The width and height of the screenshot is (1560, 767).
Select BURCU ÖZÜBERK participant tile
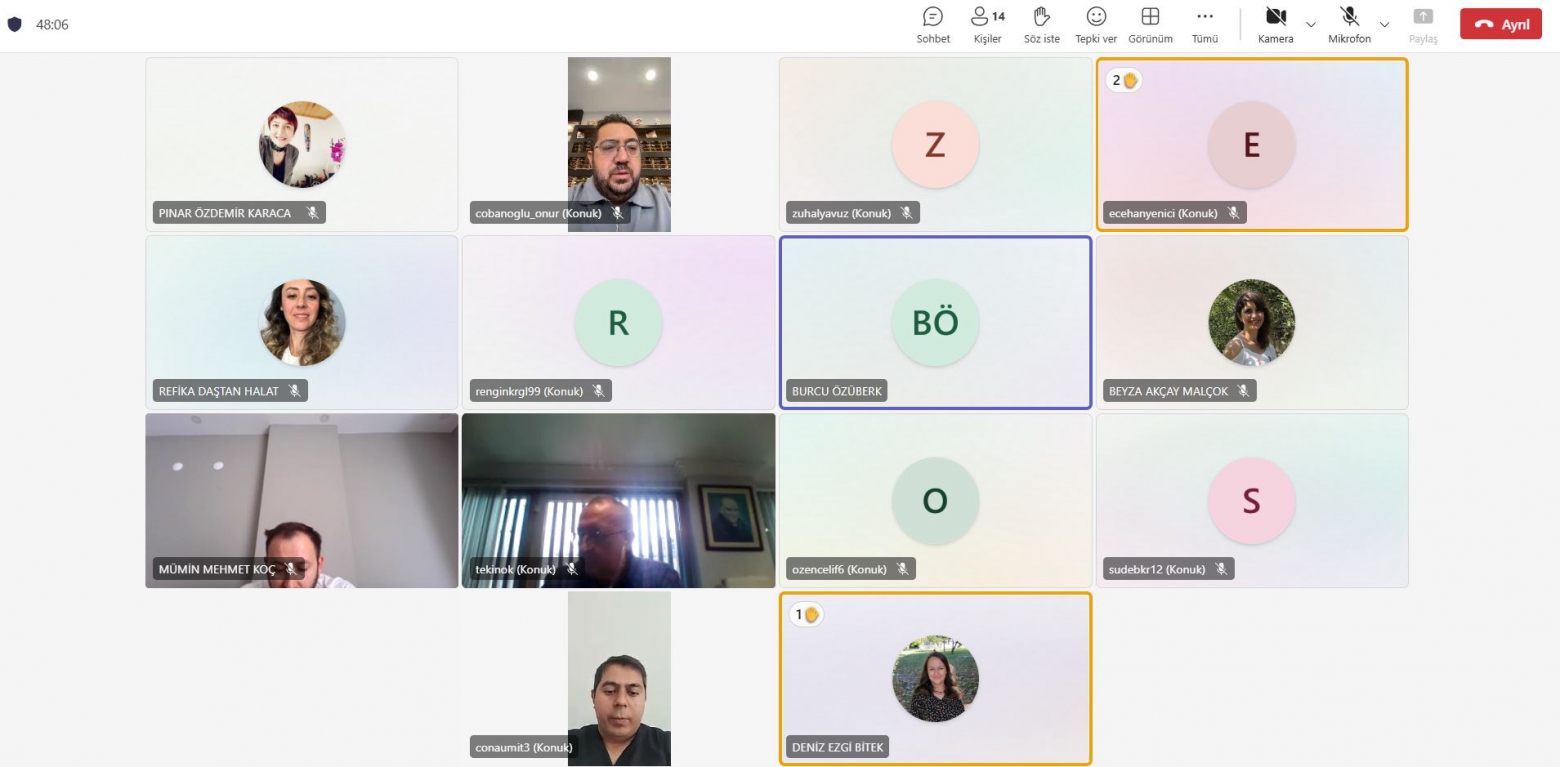(935, 322)
